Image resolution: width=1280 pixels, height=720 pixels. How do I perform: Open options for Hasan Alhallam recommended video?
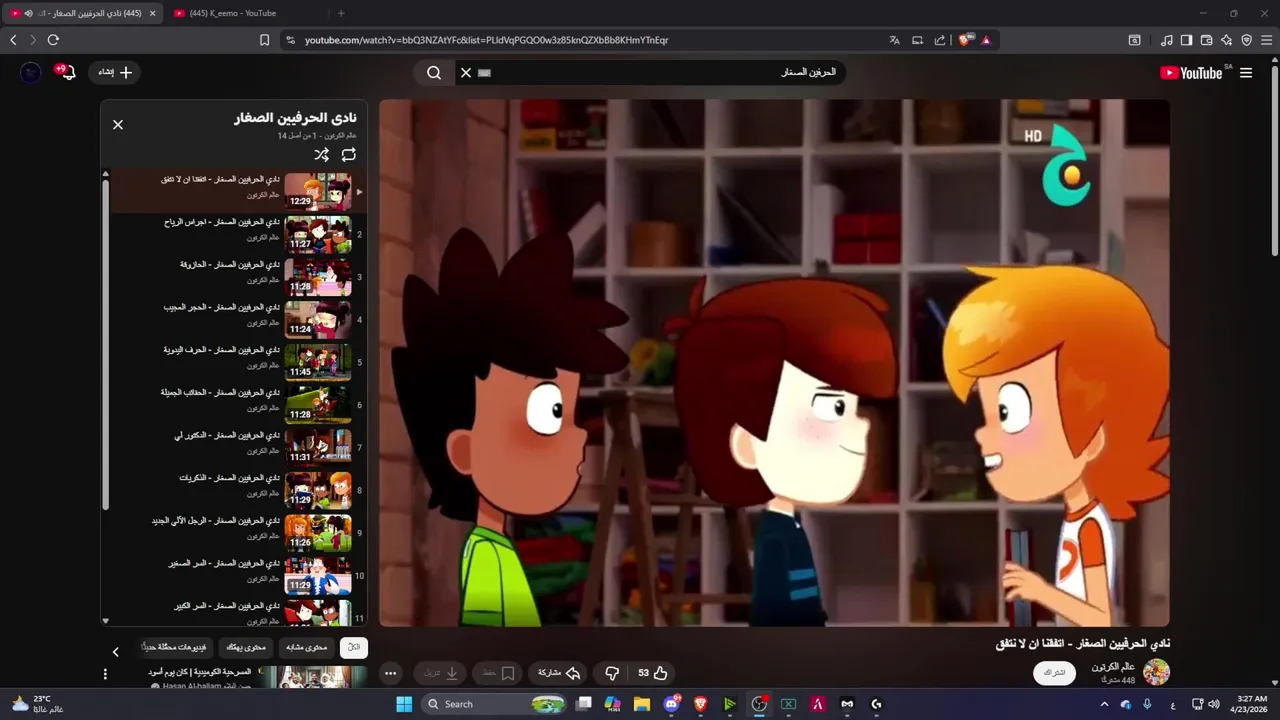point(105,675)
